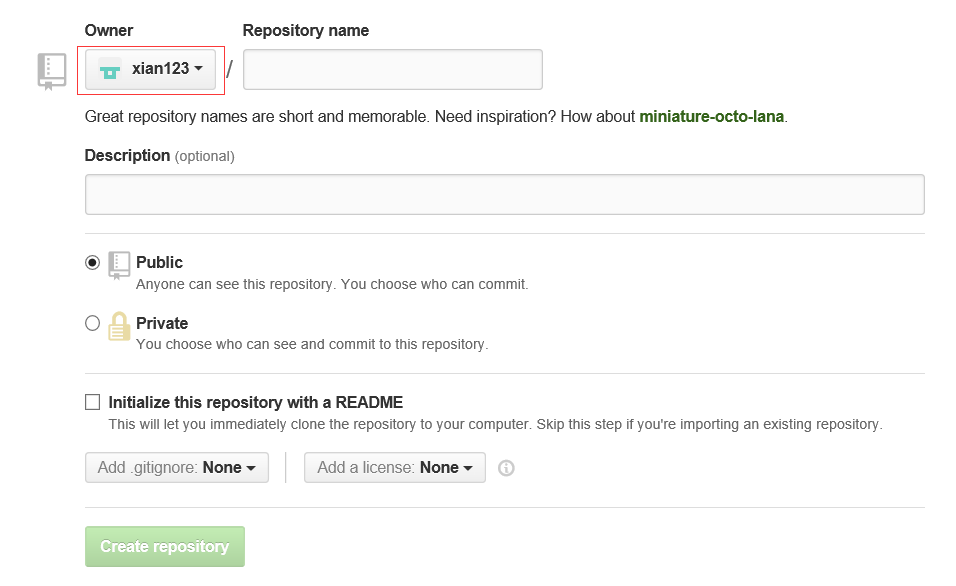Expand the Add .gitignore dropdown

click(177, 468)
